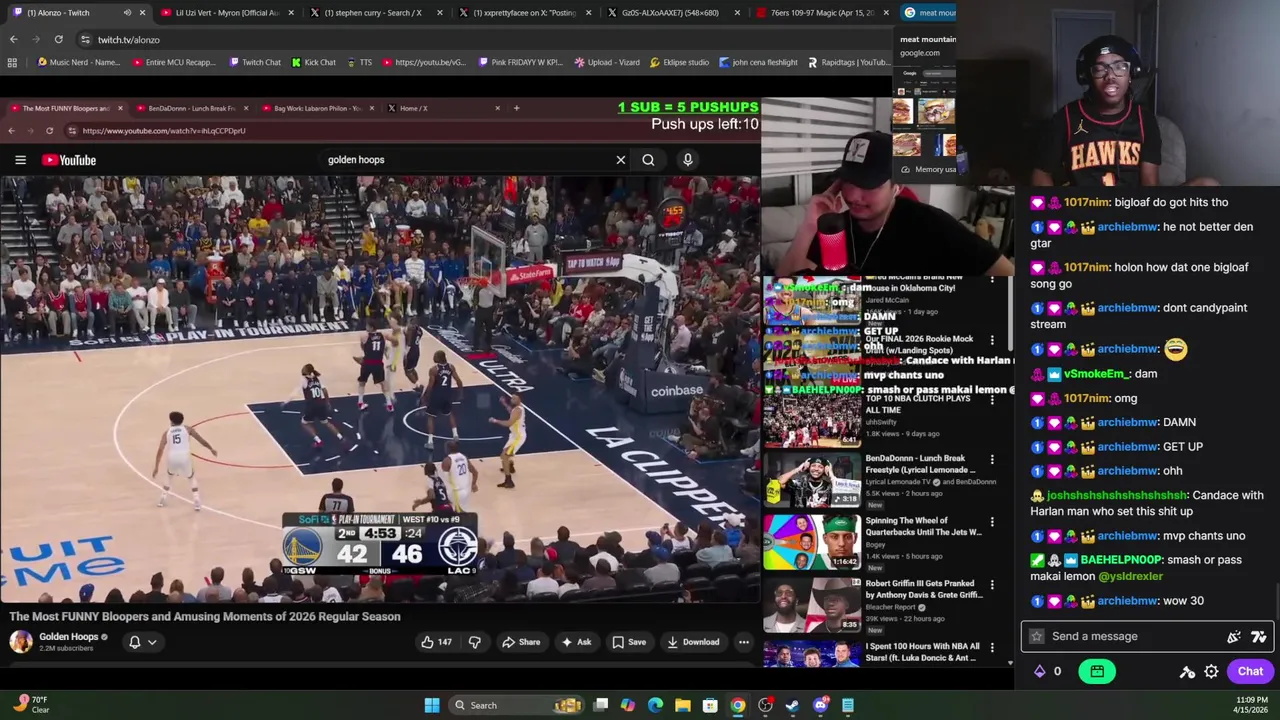Open the xxprettyfacee on X tab

[525, 13]
